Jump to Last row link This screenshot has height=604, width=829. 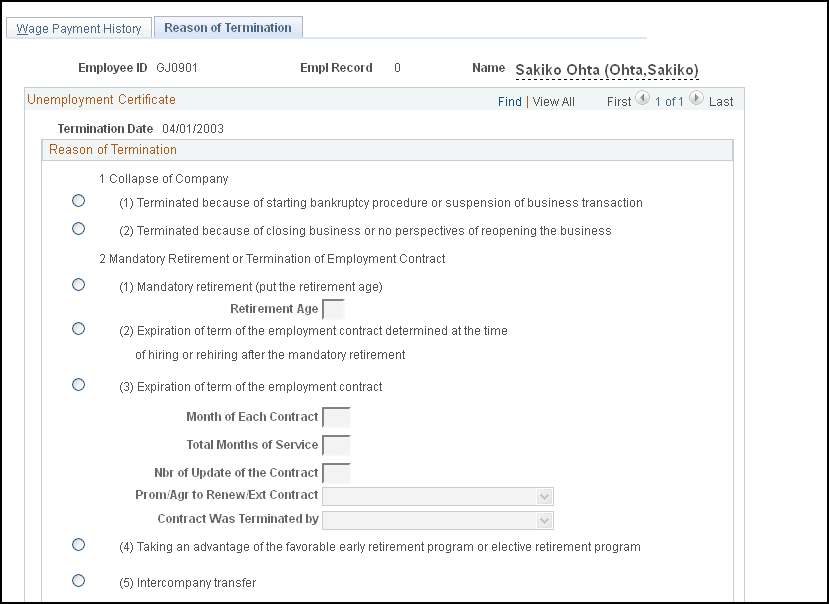721,102
